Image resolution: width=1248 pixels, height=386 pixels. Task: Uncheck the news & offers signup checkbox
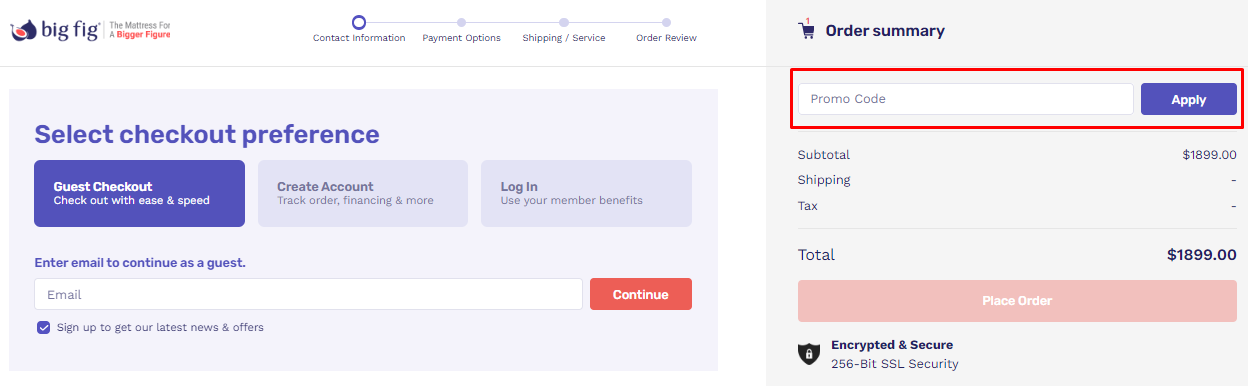tap(43, 327)
